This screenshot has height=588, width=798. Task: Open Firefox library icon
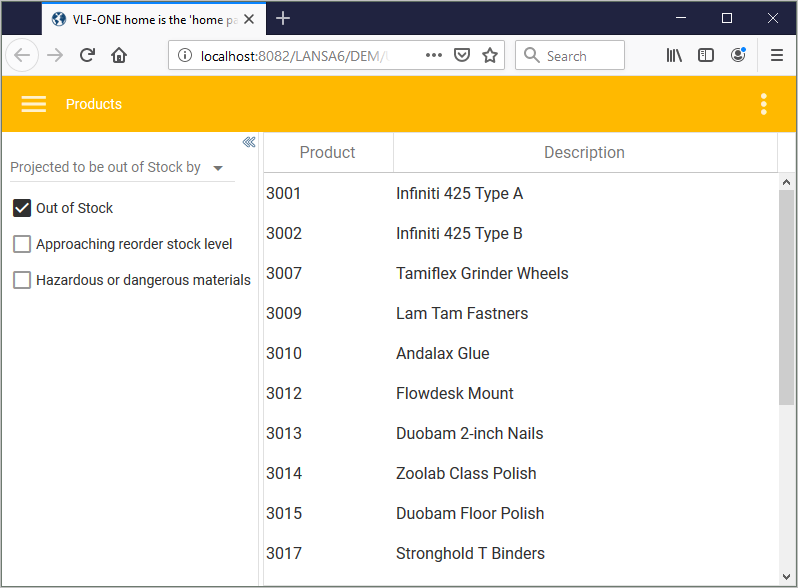coord(675,56)
